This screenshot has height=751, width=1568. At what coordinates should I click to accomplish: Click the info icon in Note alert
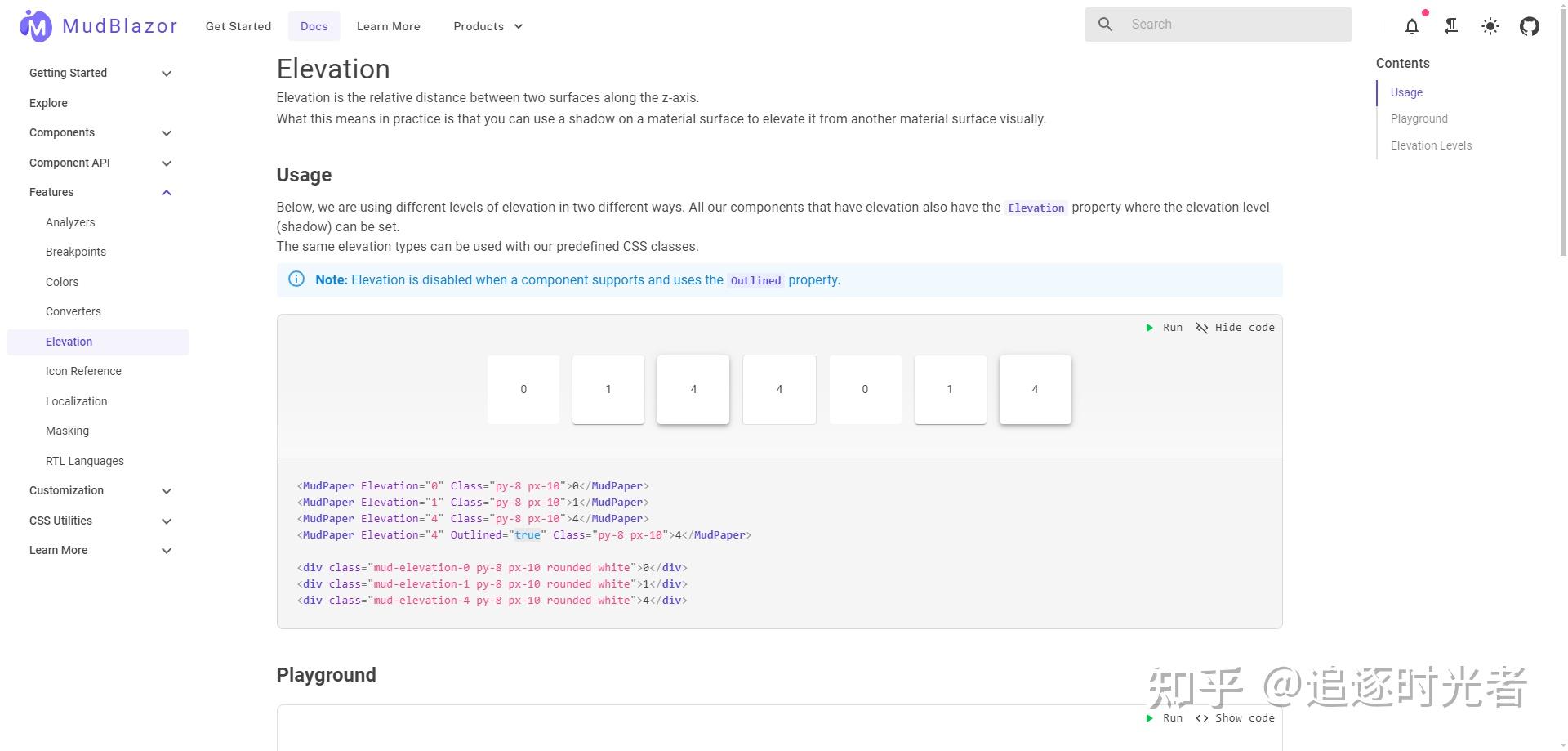(296, 279)
